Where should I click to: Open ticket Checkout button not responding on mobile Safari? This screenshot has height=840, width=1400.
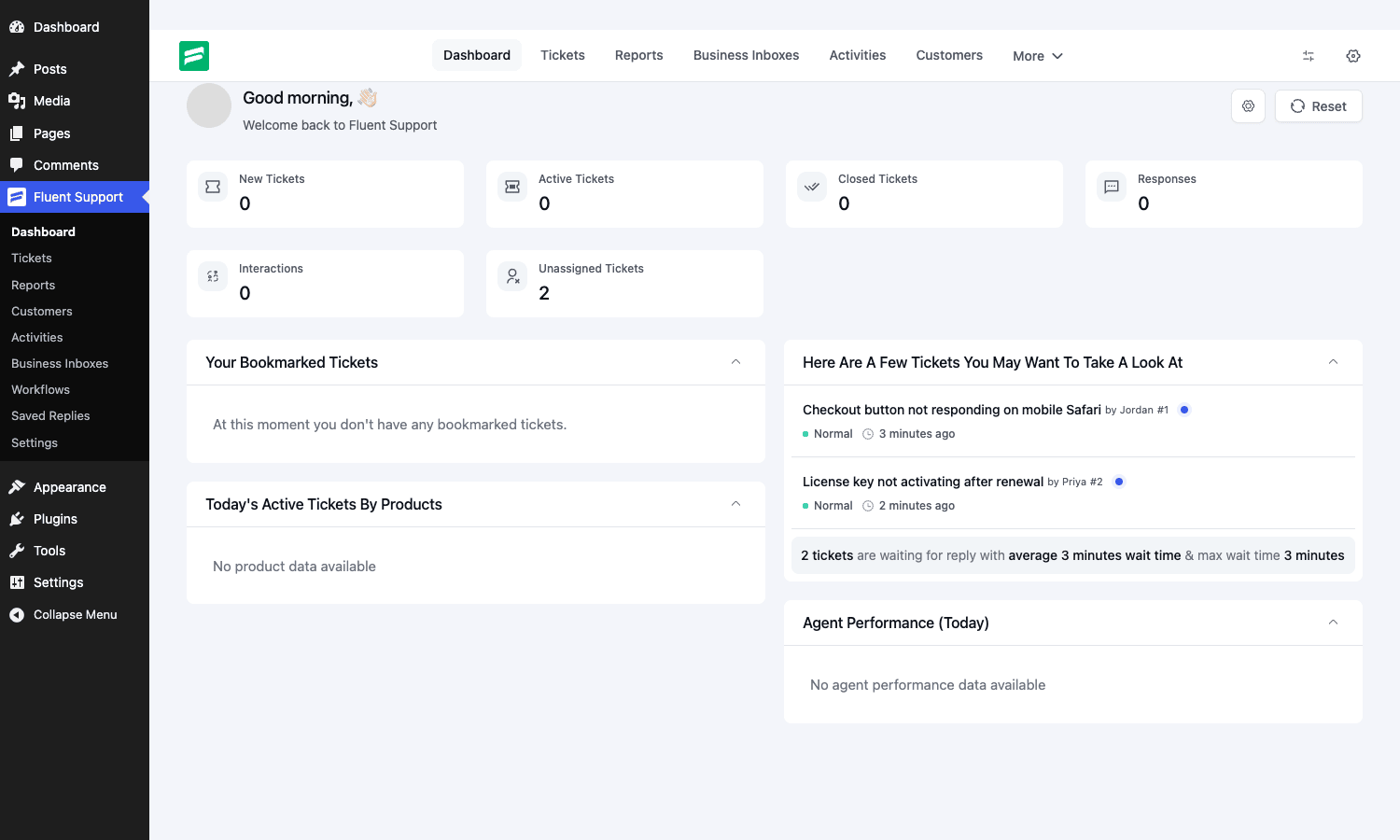point(952,410)
